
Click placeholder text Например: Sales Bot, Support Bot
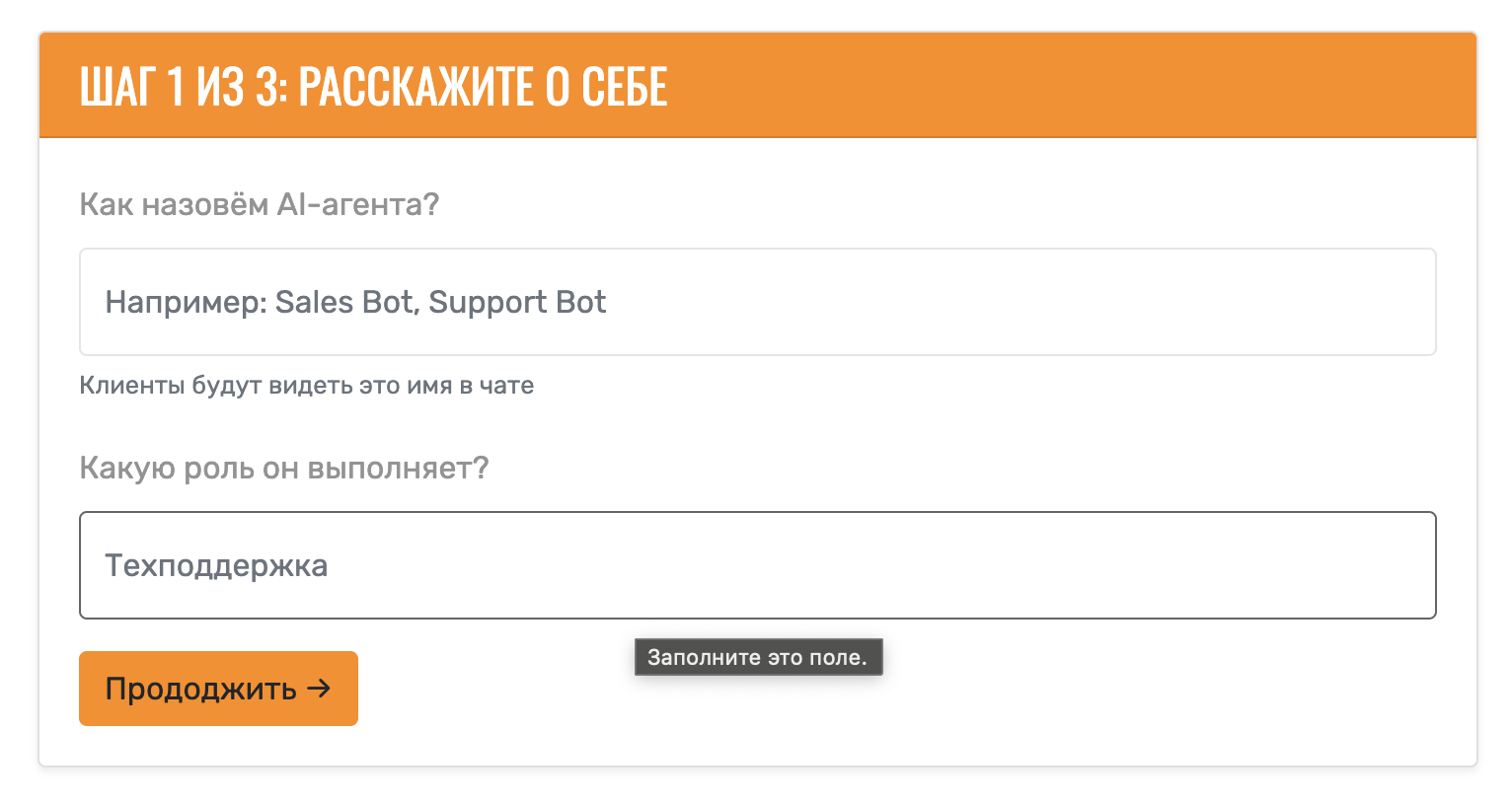point(355,302)
